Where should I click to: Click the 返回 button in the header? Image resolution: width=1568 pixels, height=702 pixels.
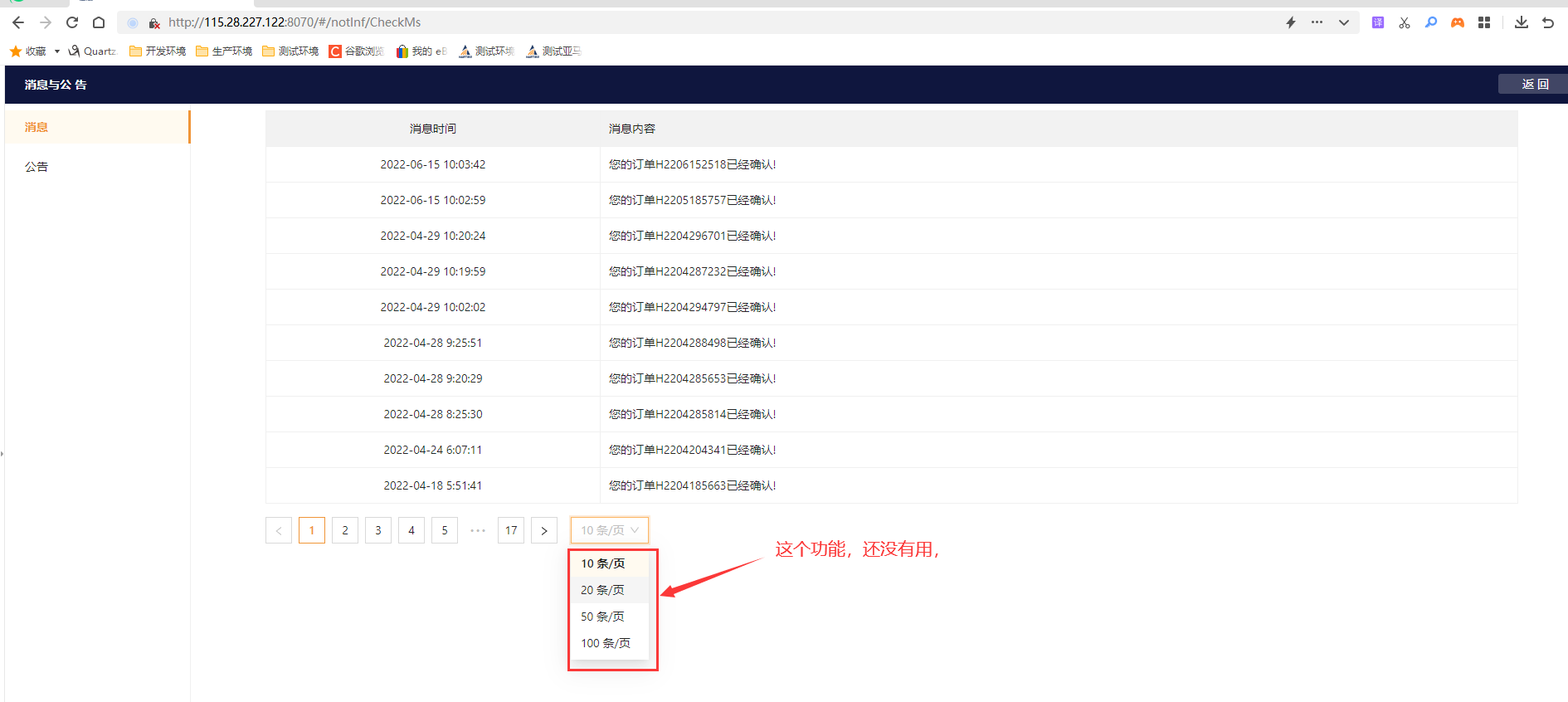tap(1535, 84)
